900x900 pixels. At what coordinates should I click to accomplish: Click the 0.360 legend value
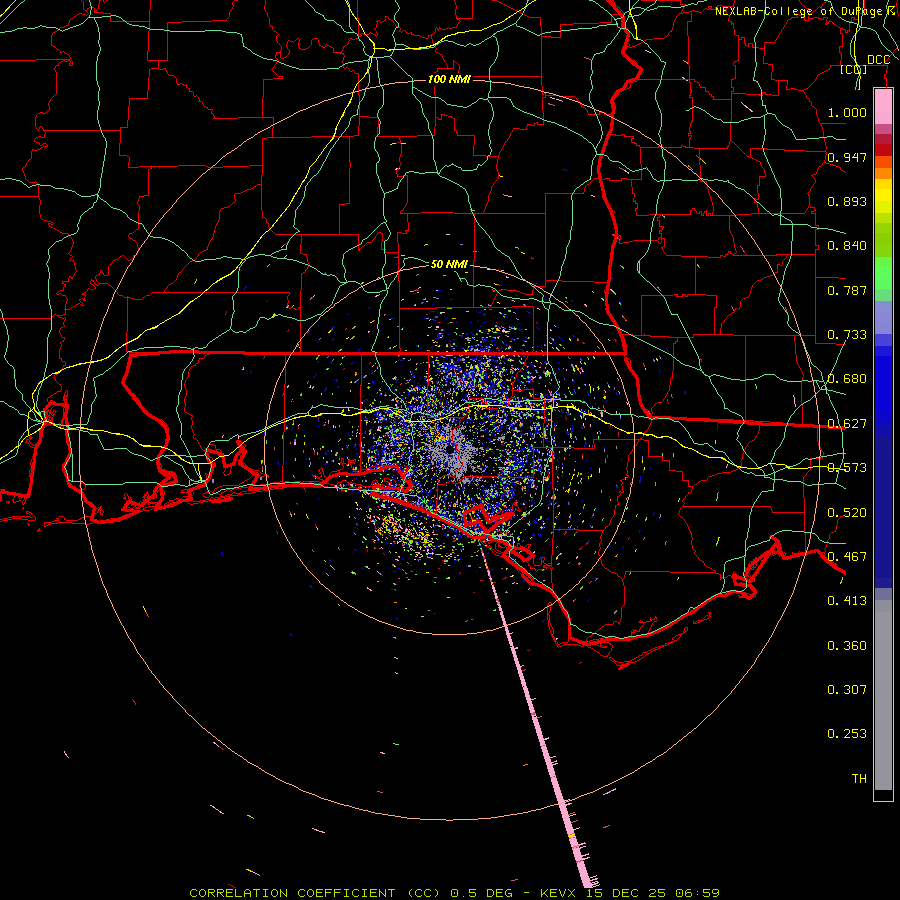click(847, 646)
